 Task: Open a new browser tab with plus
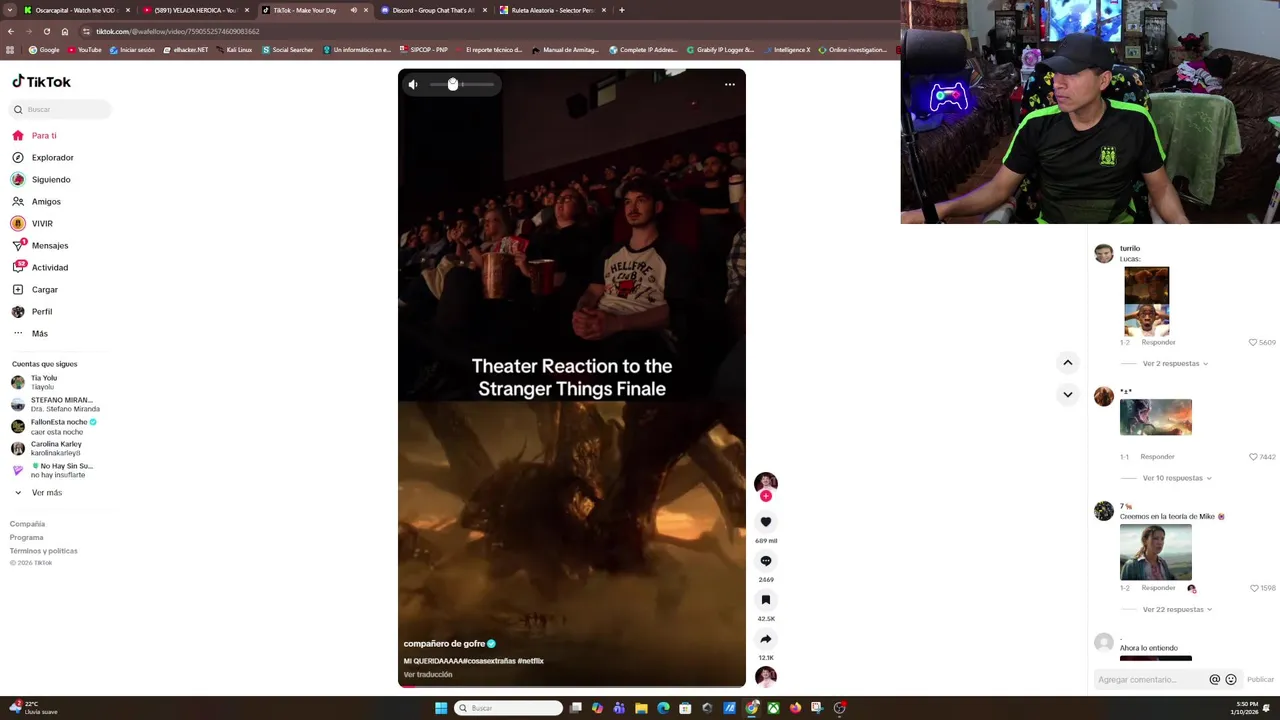[622, 10]
